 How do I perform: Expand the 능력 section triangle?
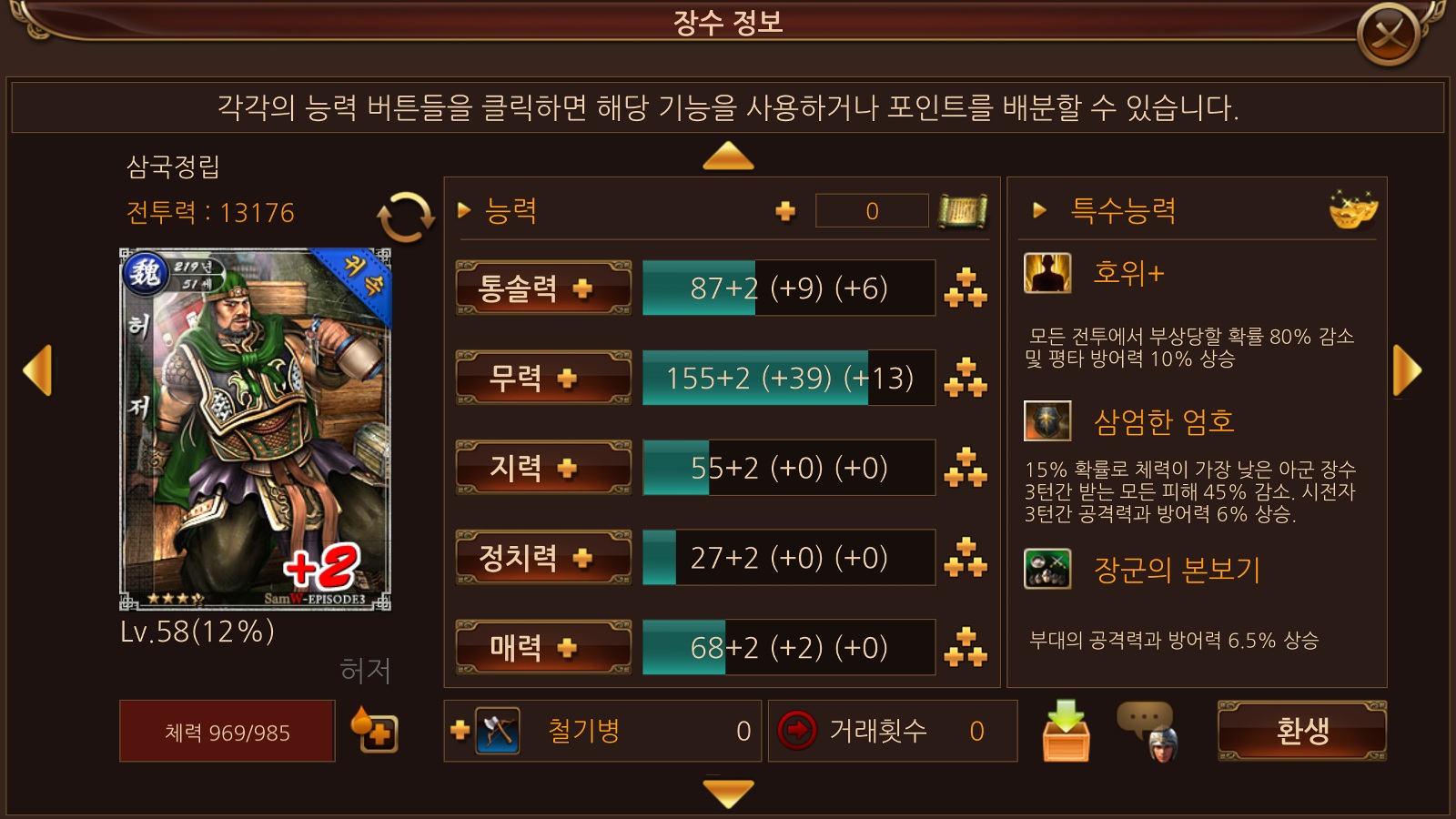(x=464, y=211)
